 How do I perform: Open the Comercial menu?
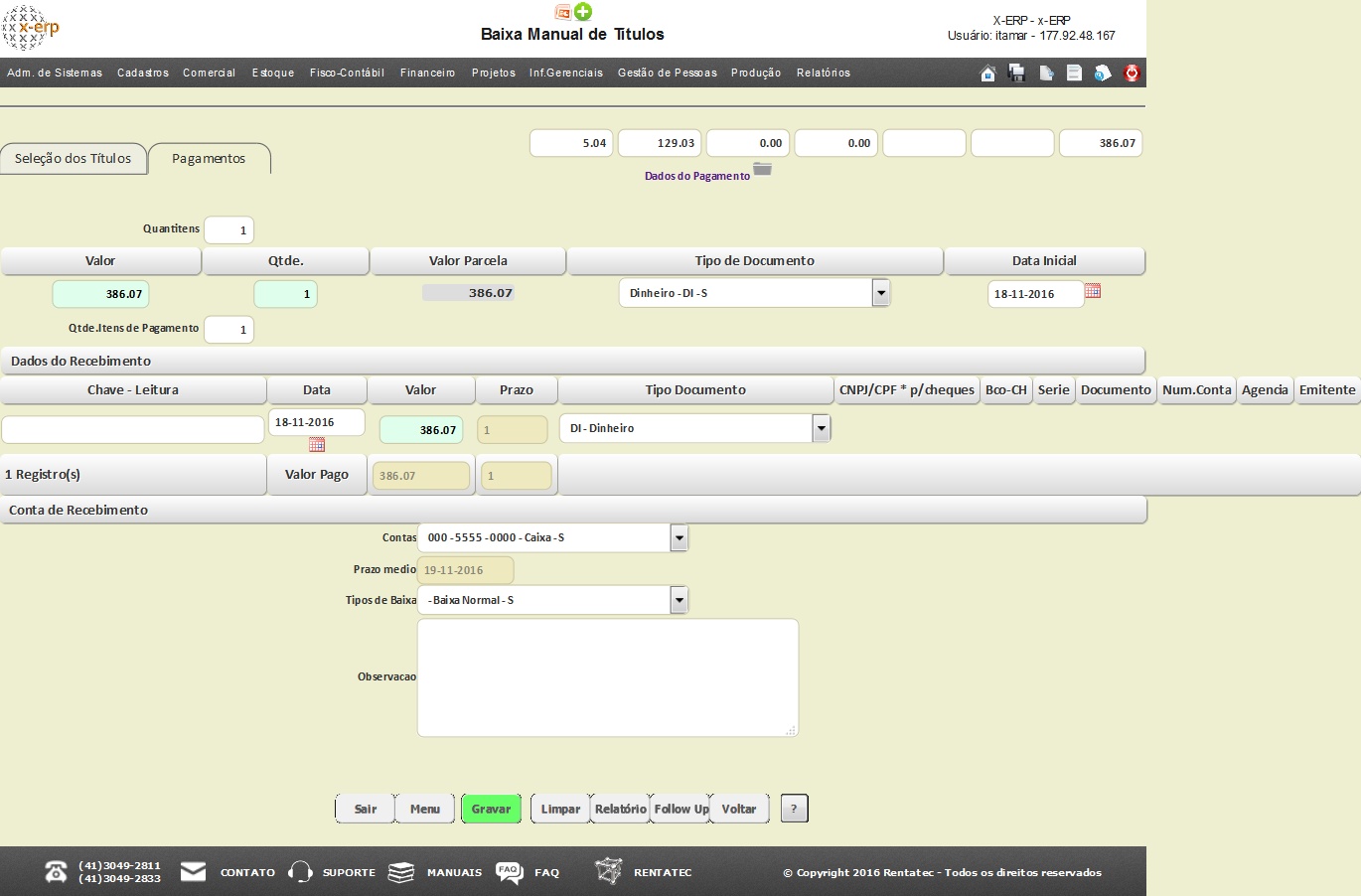pos(210,73)
